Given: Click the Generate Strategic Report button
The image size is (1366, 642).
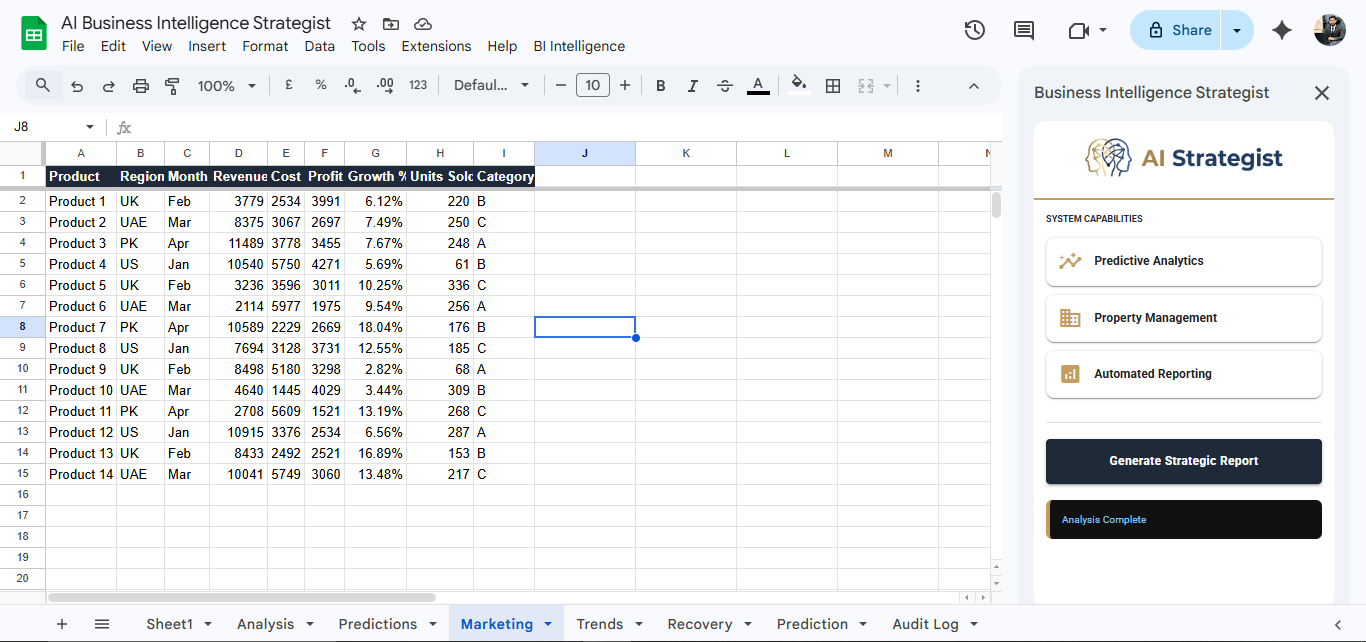Looking at the screenshot, I should click(1183, 461).
